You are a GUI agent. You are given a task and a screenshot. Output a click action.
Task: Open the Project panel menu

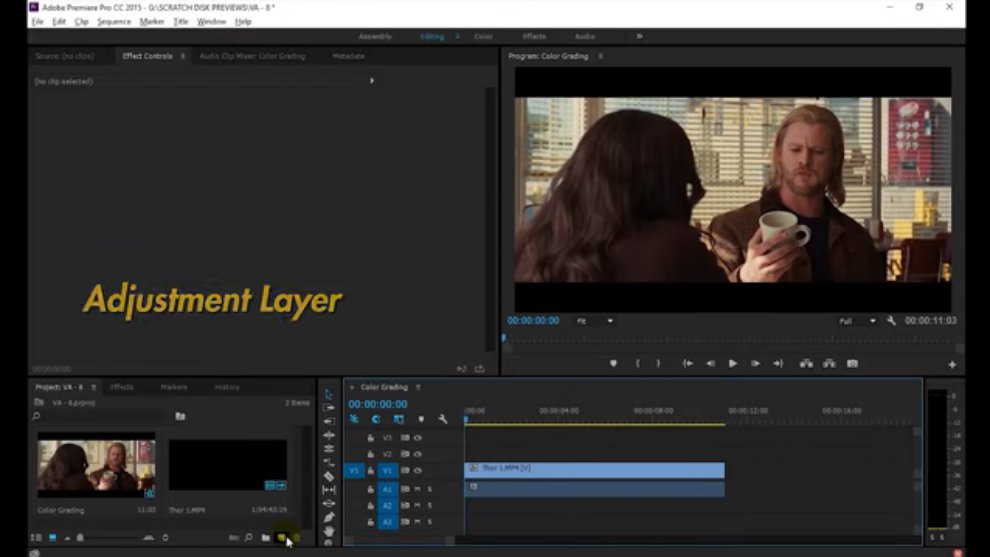pyautogui.click(x=93, y=387)
